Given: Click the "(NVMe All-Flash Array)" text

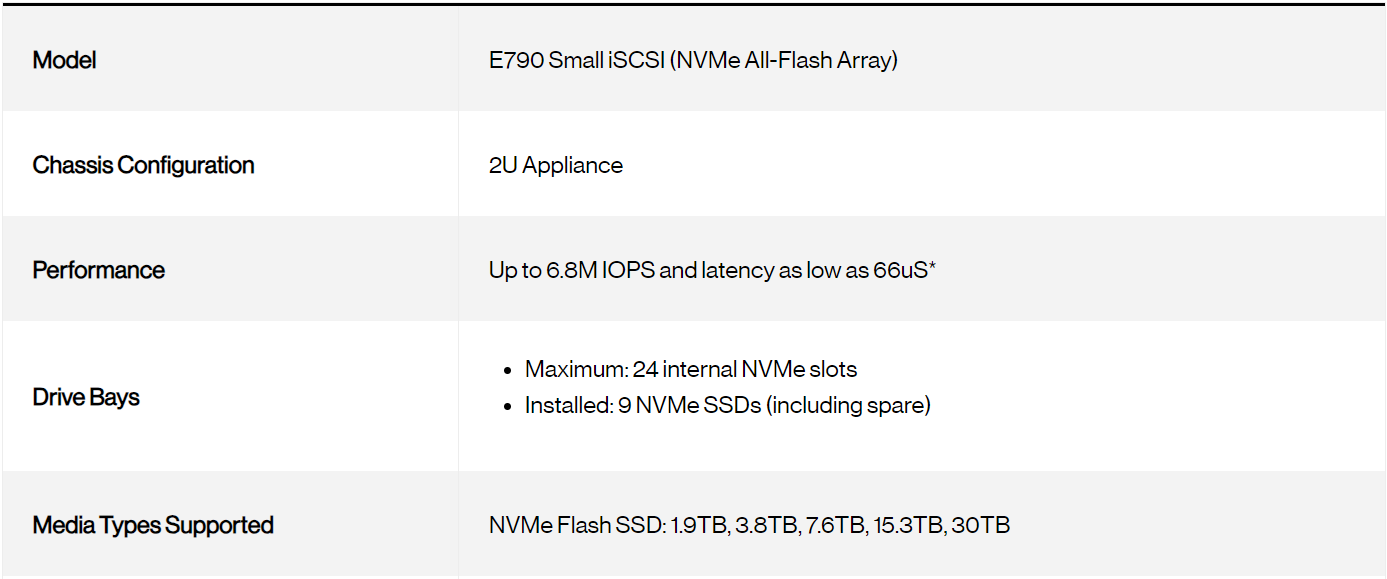Looking at the screenshot, I should pos(784,60).
